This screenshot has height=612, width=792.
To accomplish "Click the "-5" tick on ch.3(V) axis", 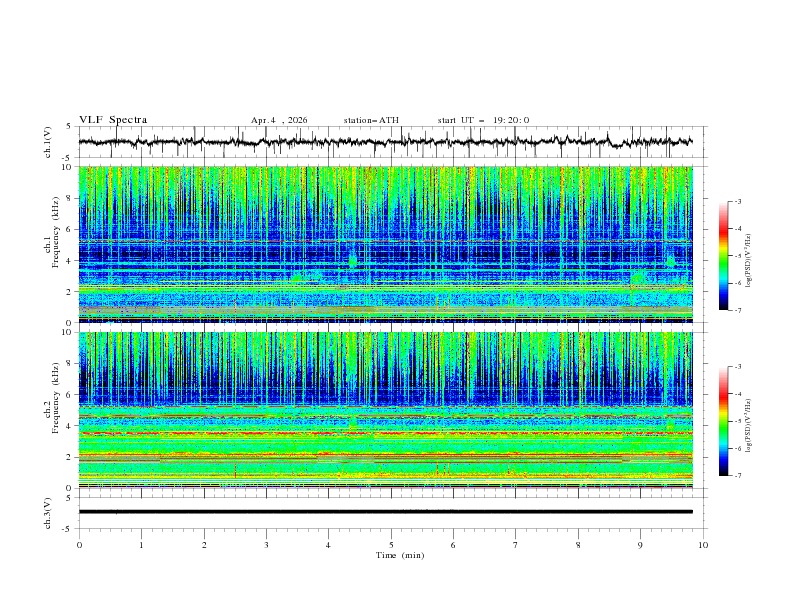I will [x=67, y=529].
